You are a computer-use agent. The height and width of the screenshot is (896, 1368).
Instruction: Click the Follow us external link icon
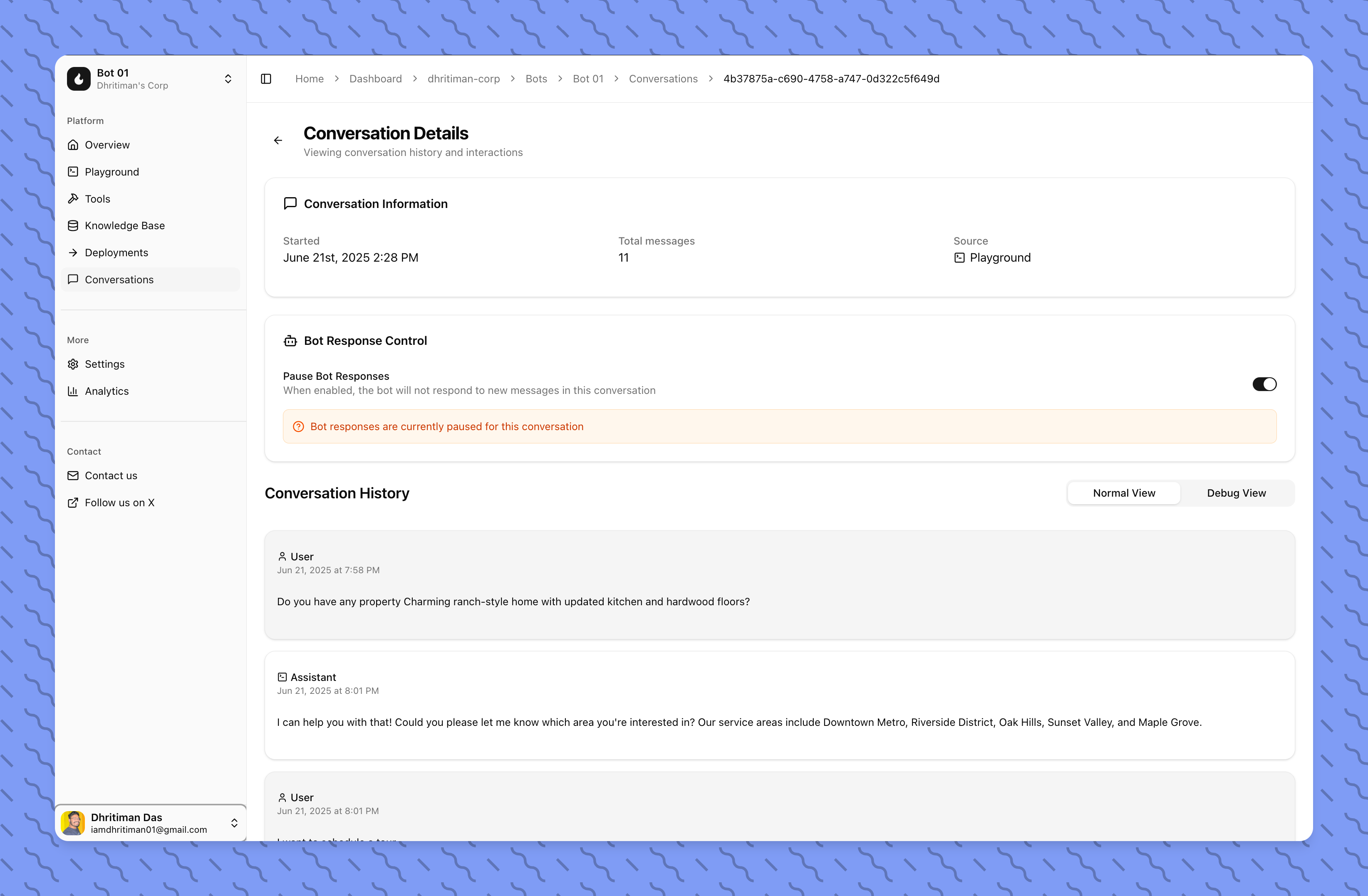click(73, 503)
